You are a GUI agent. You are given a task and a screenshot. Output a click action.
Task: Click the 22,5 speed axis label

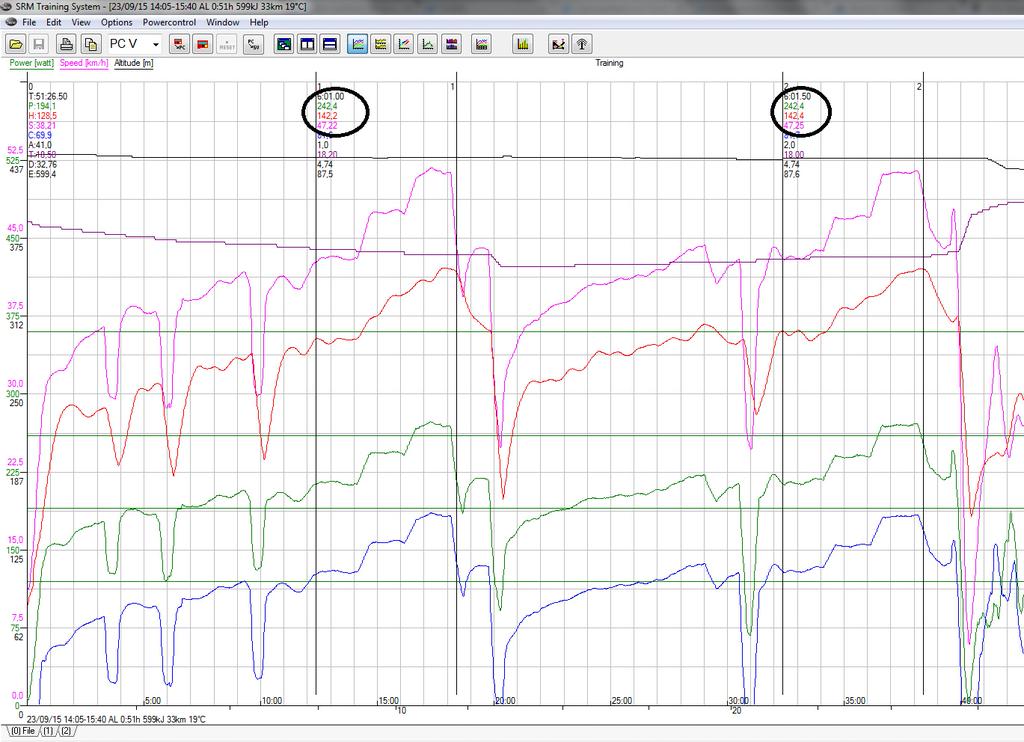click(x=15, y=462)
